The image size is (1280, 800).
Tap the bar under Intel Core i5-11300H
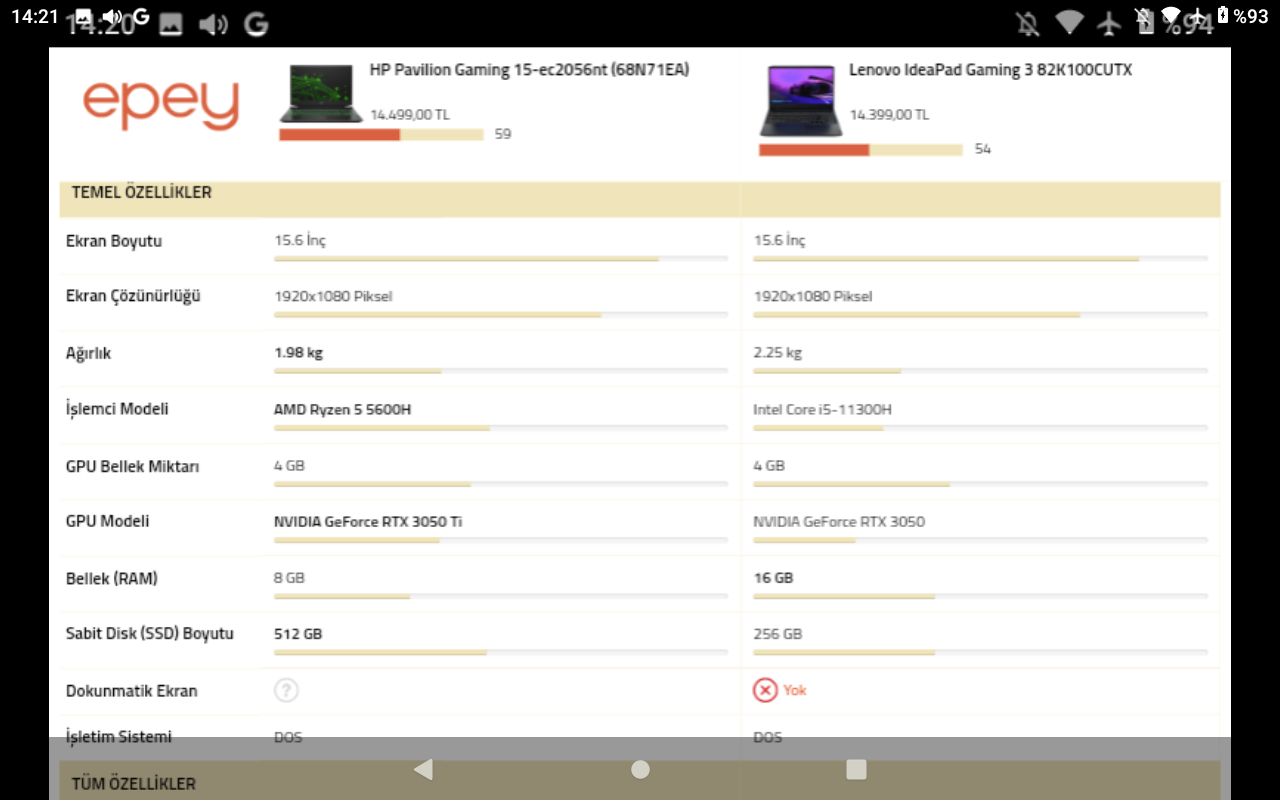point(980,428)
